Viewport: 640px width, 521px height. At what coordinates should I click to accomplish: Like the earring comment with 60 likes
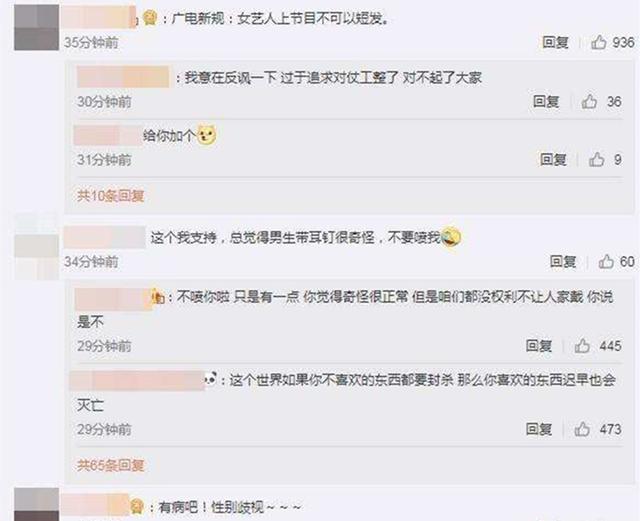(x=606, y=261)
